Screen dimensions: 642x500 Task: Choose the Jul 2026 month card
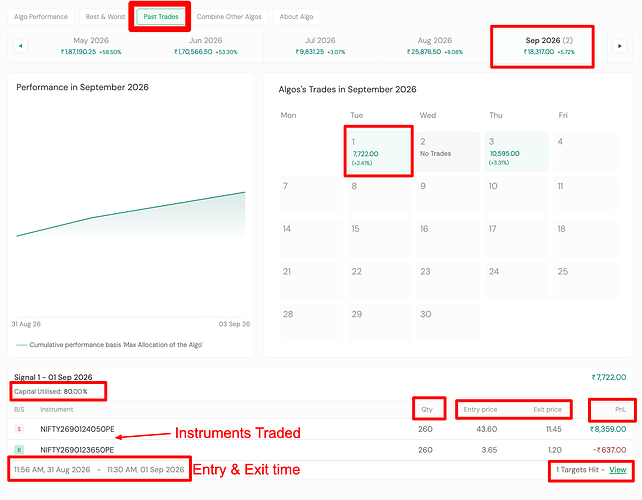click(x=320, y=46)
